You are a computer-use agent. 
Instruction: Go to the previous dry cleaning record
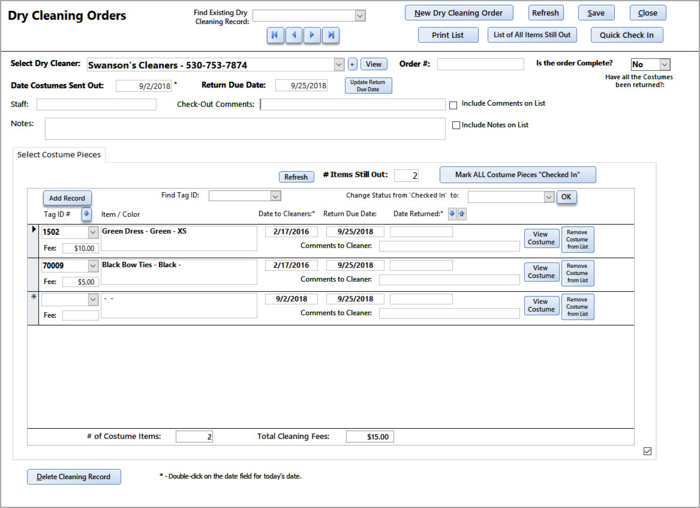click(294, 35)
